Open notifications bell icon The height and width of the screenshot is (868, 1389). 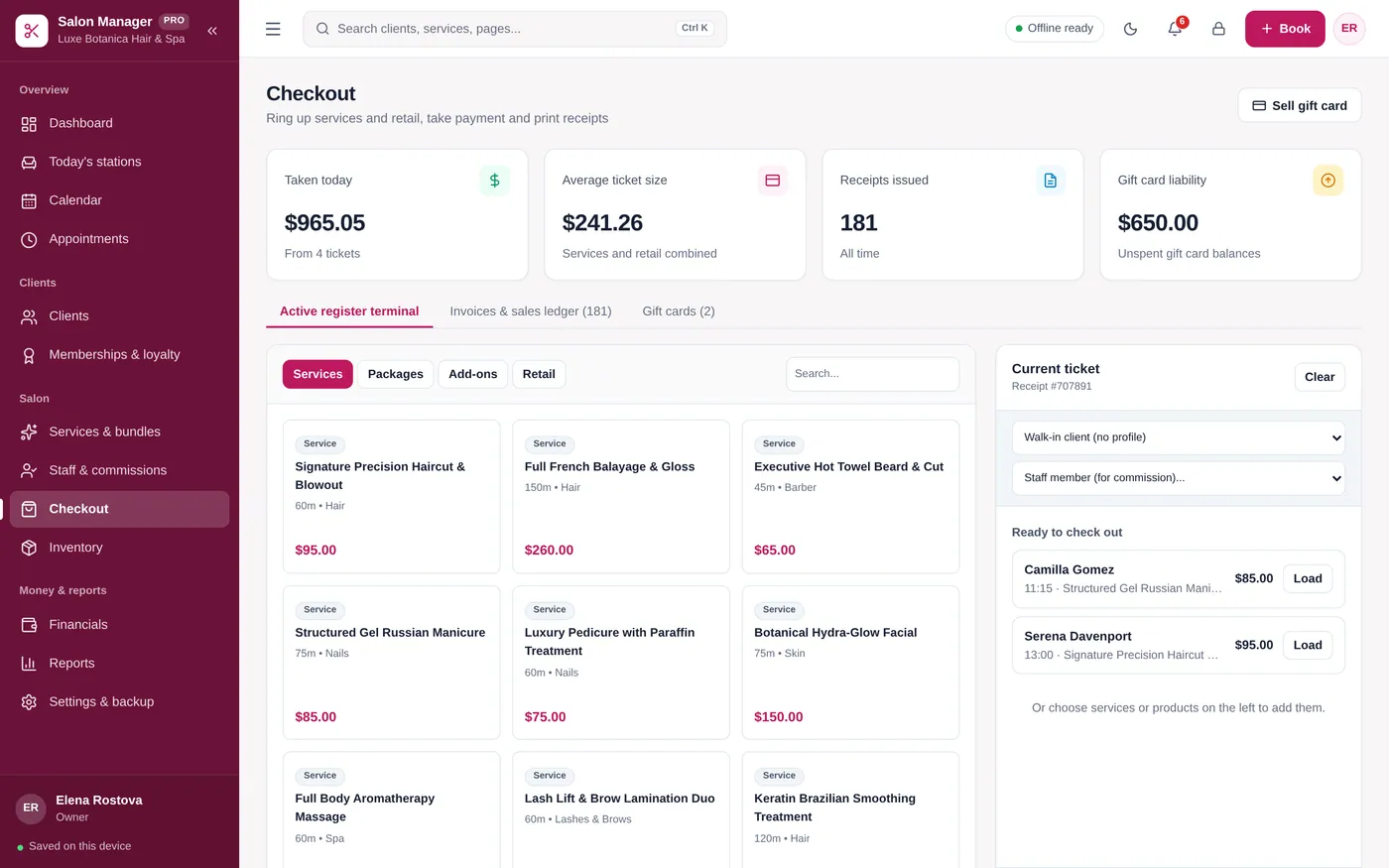[1175, 29]
